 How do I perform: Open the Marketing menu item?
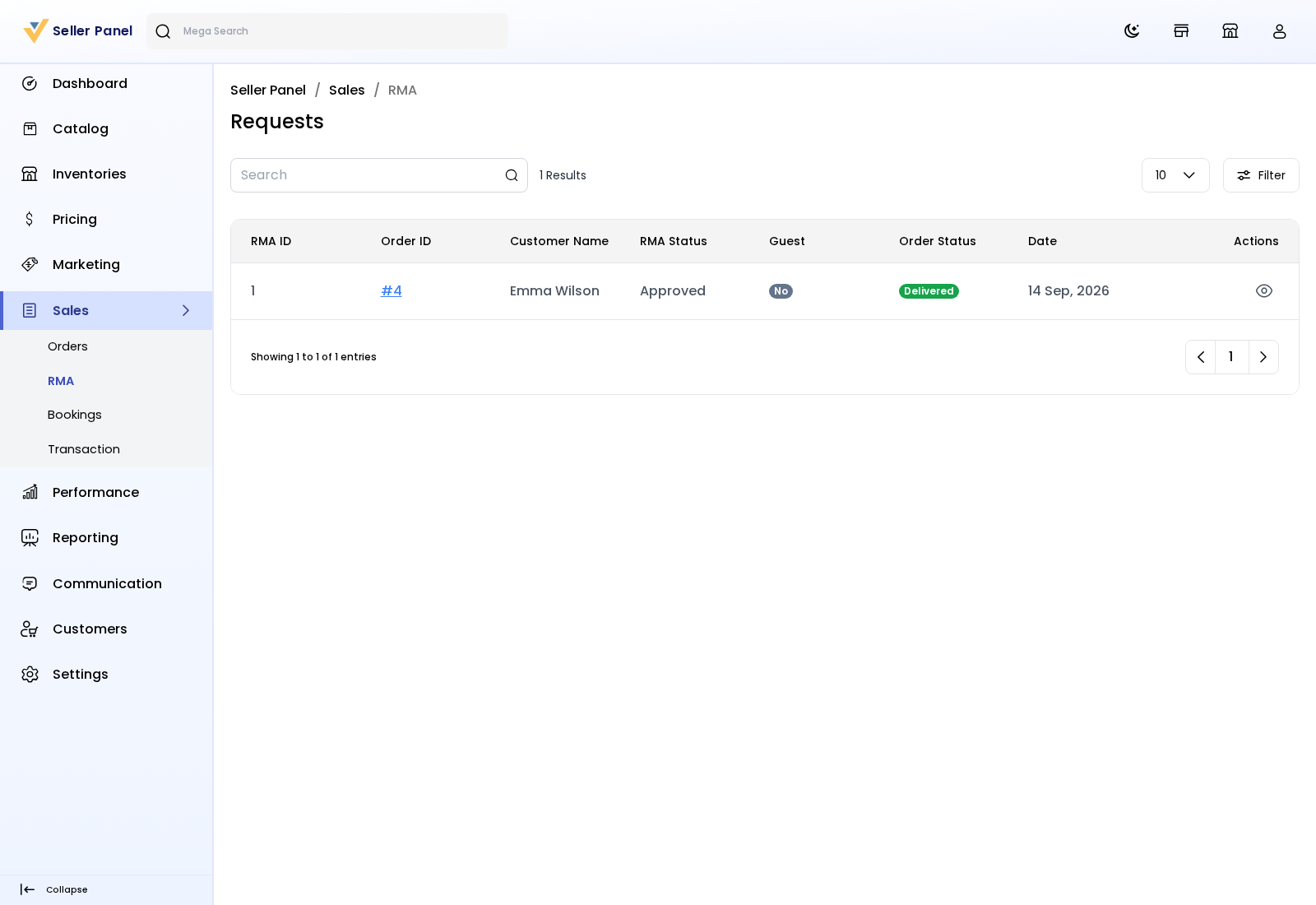tap(106, 265)
